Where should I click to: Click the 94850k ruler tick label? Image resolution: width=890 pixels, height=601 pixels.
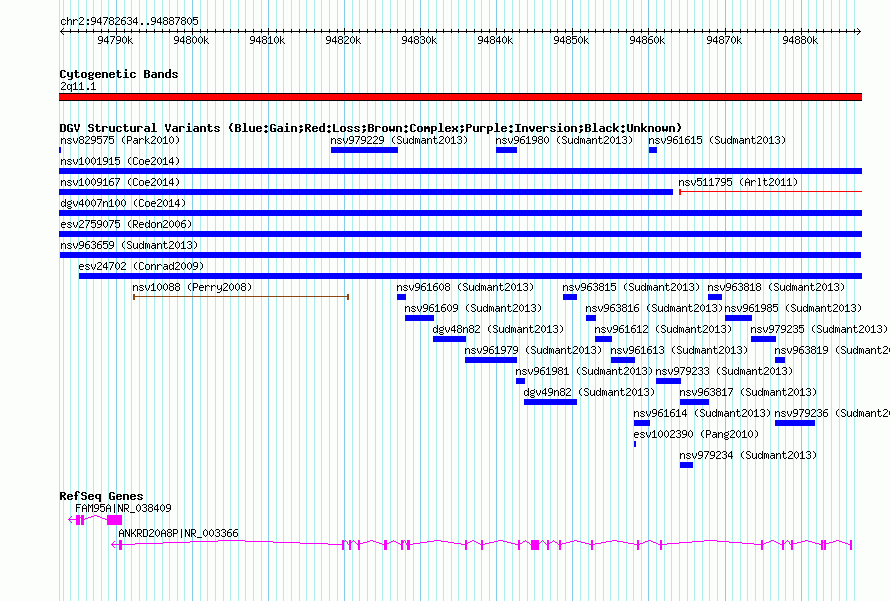pyautogui.click(x=571, y=40)
